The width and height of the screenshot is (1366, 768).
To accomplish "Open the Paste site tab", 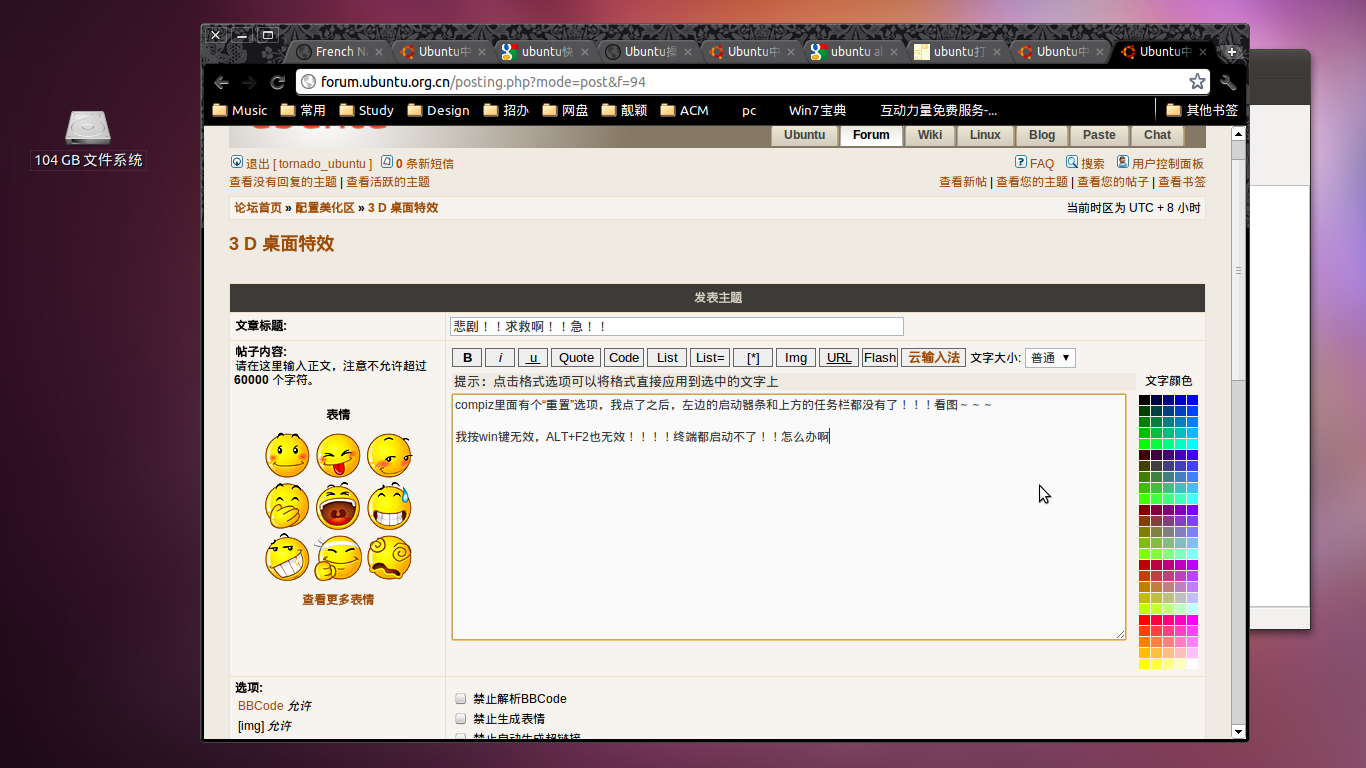I will tap(1099, 135).
